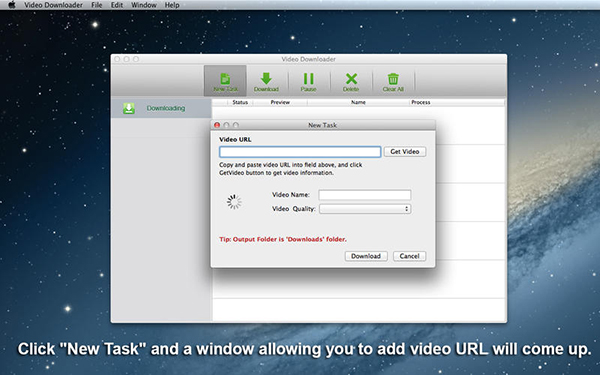
Task: Click the Preview column header
Action: point(280,103)
